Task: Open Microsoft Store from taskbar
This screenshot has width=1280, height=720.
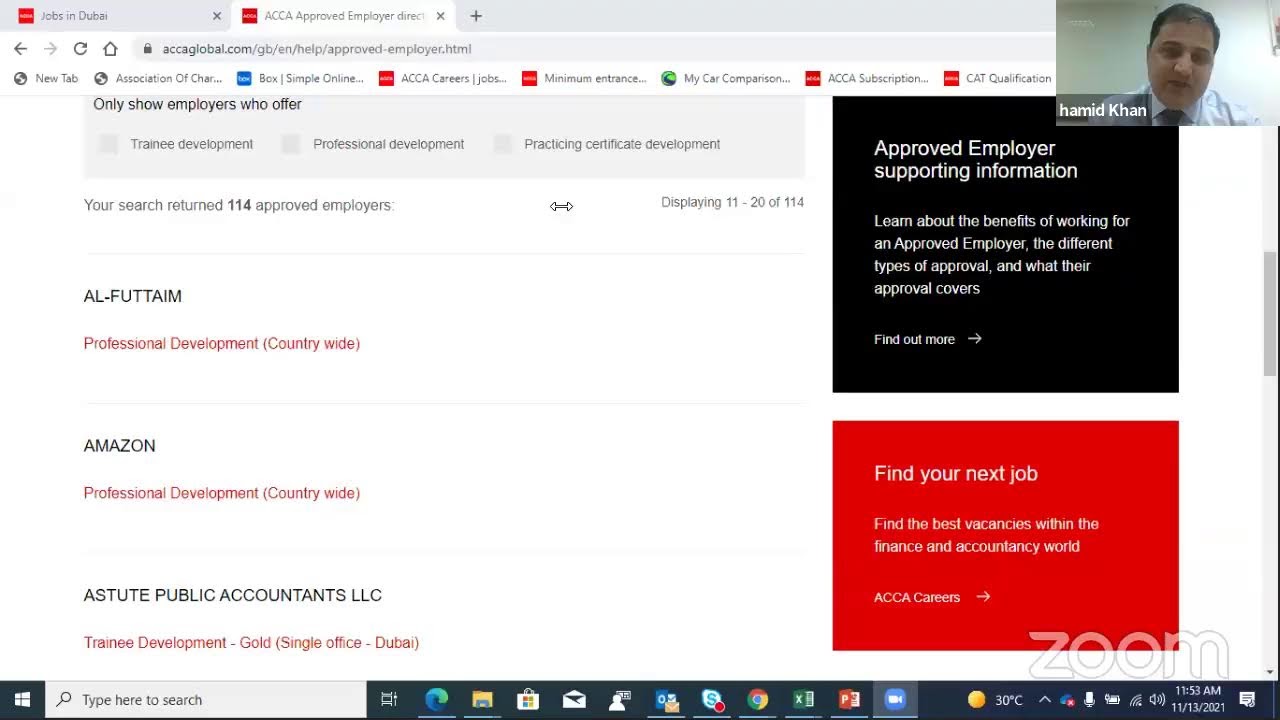Action: [x=528, y=699]
